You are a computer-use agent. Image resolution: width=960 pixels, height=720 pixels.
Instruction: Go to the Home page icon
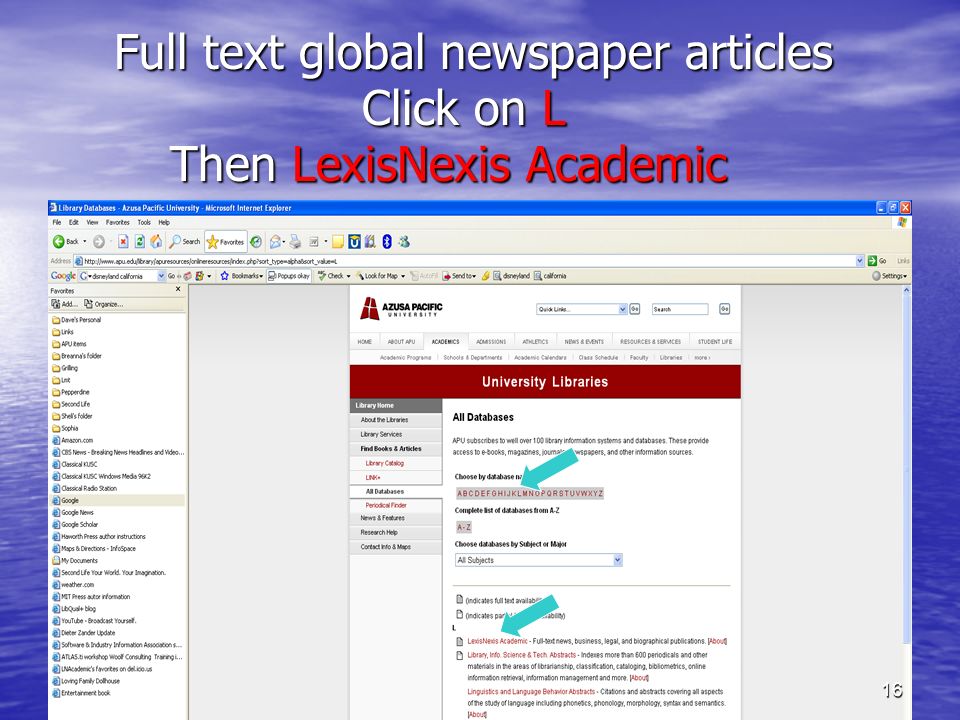point(156,242)
